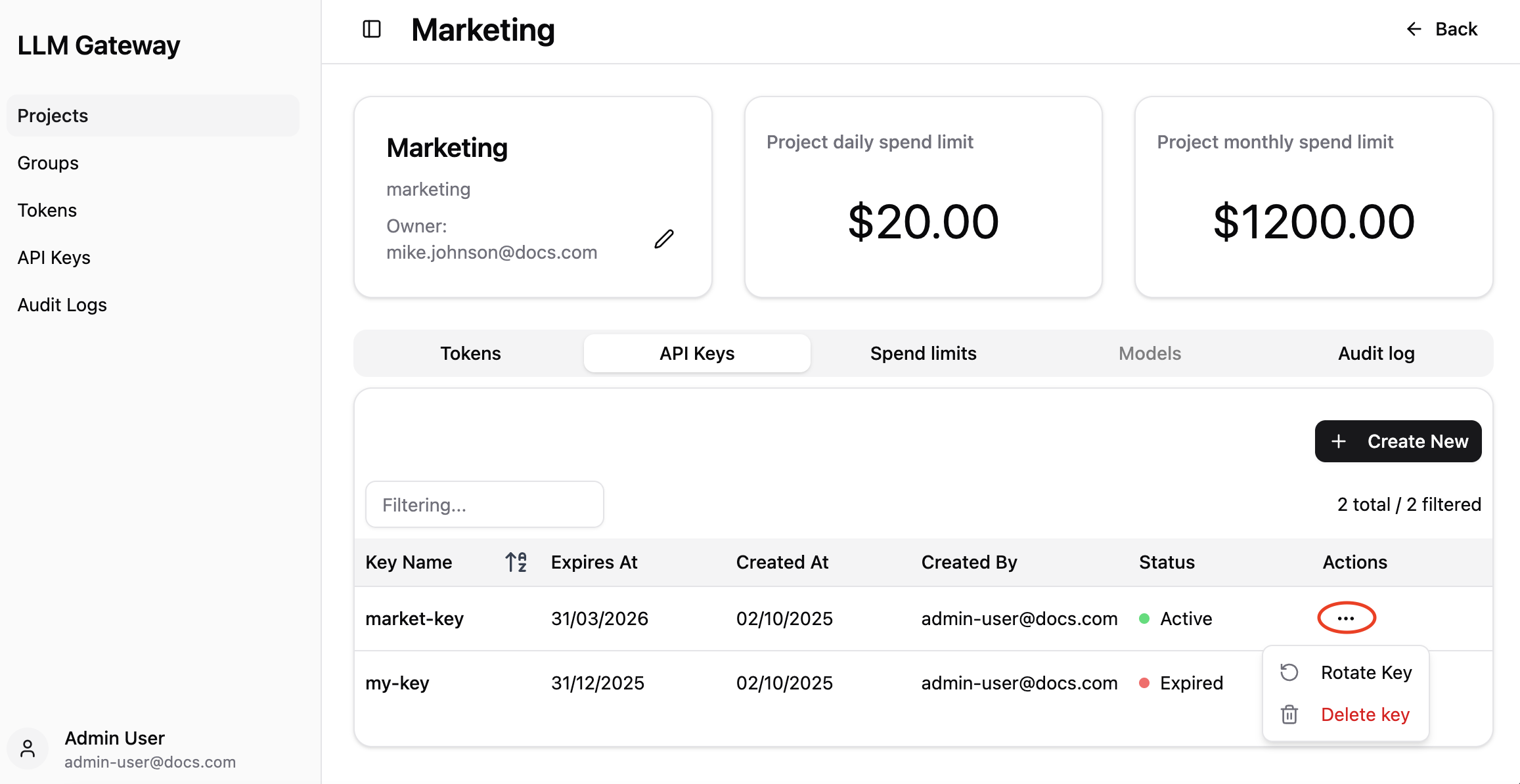Select the my-key row name
The width and height of the screenshot is (1520, 784).
click(x=397, y=683)
